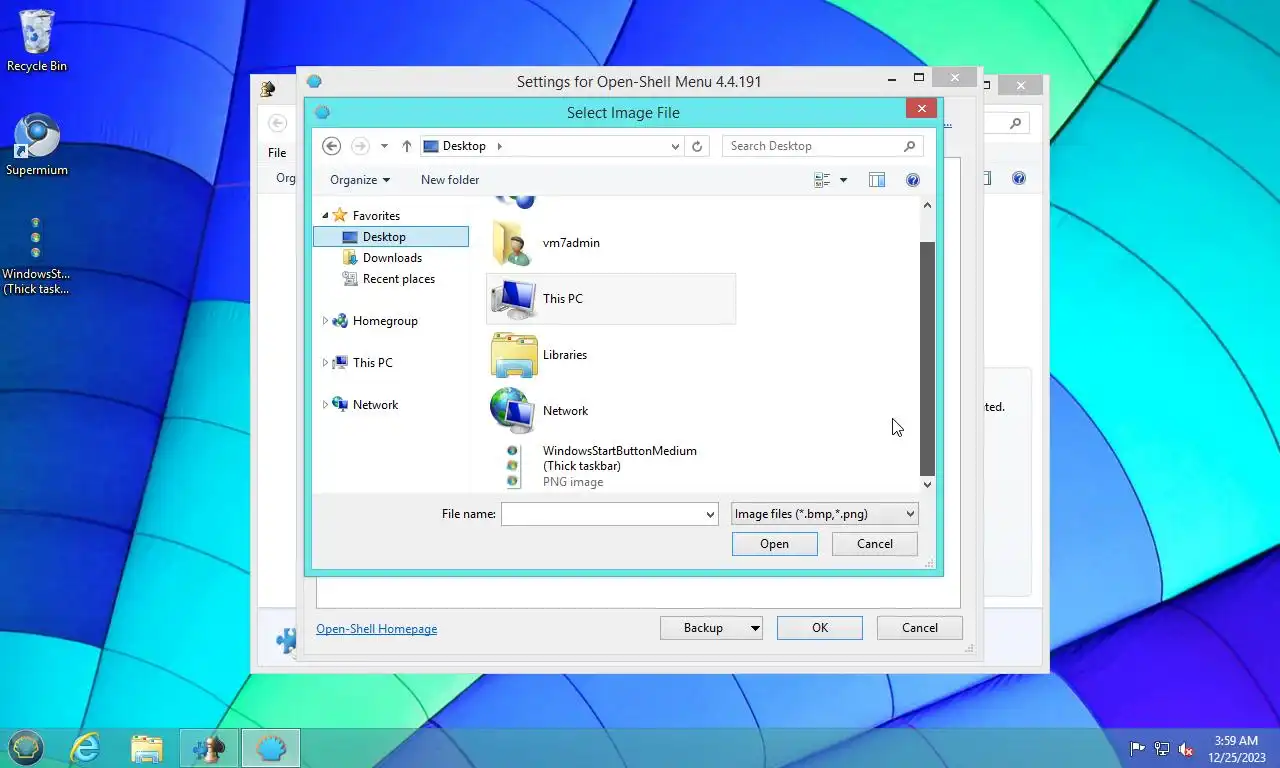Click Cancel in Open-Shell settings window
Image resolution: width=1280 pixels, height=768 pixels.
(x=920, y=628)
